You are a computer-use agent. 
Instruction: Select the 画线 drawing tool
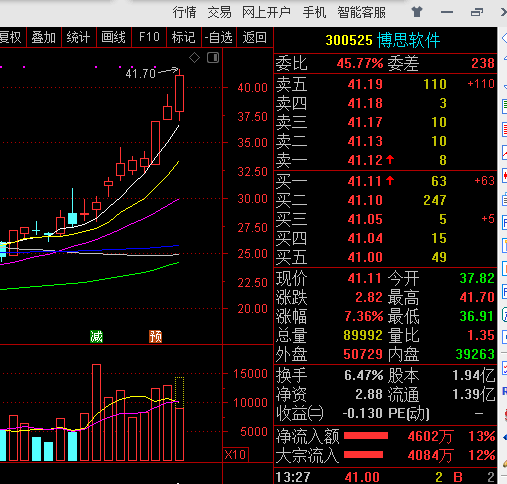[x=114, y=37]
